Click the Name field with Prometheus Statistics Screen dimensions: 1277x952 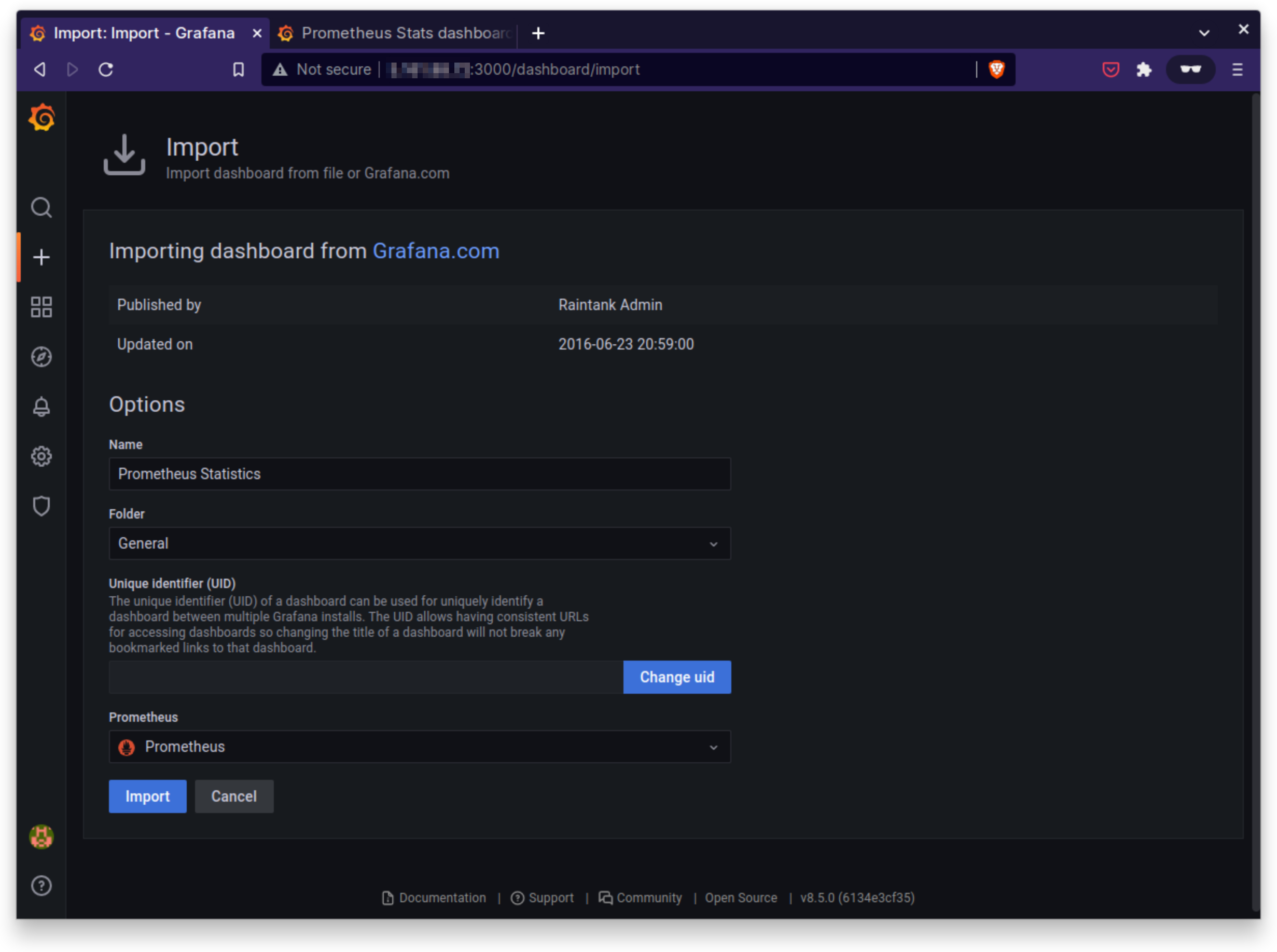[419, 474]
